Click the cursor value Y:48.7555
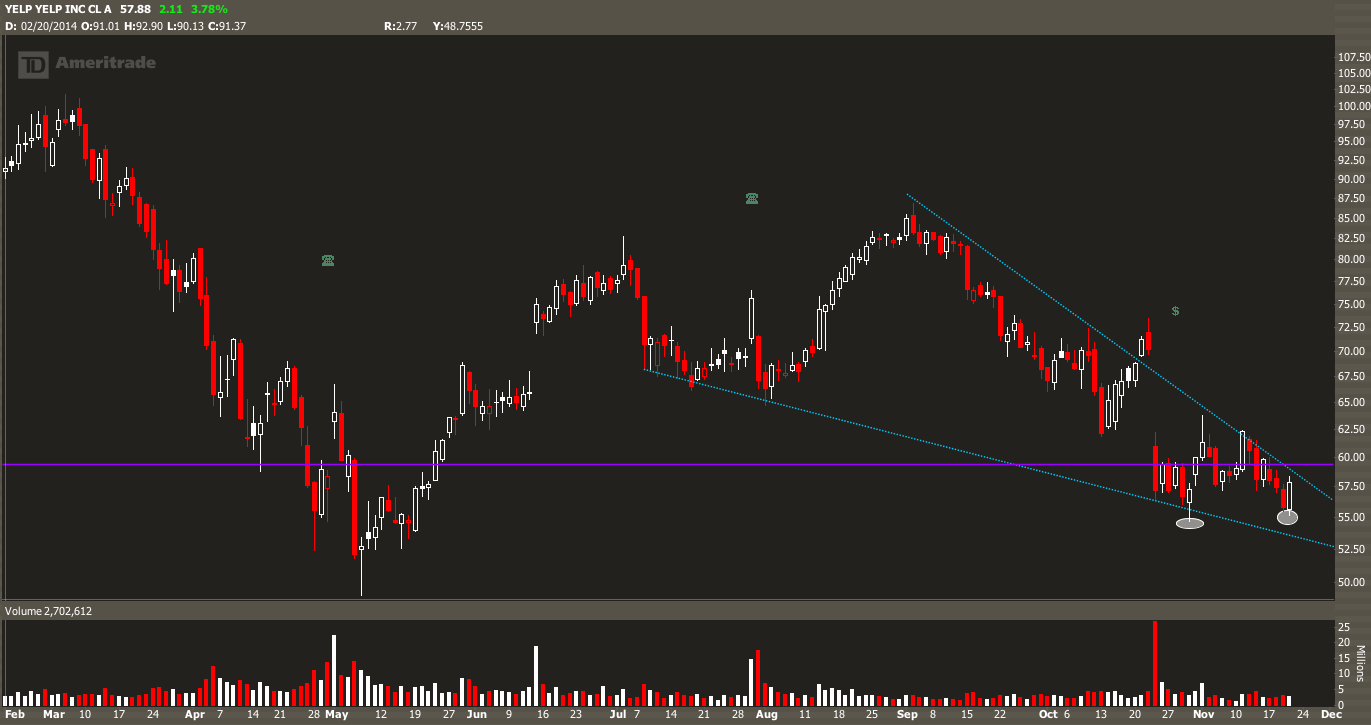 coord(458,25)
